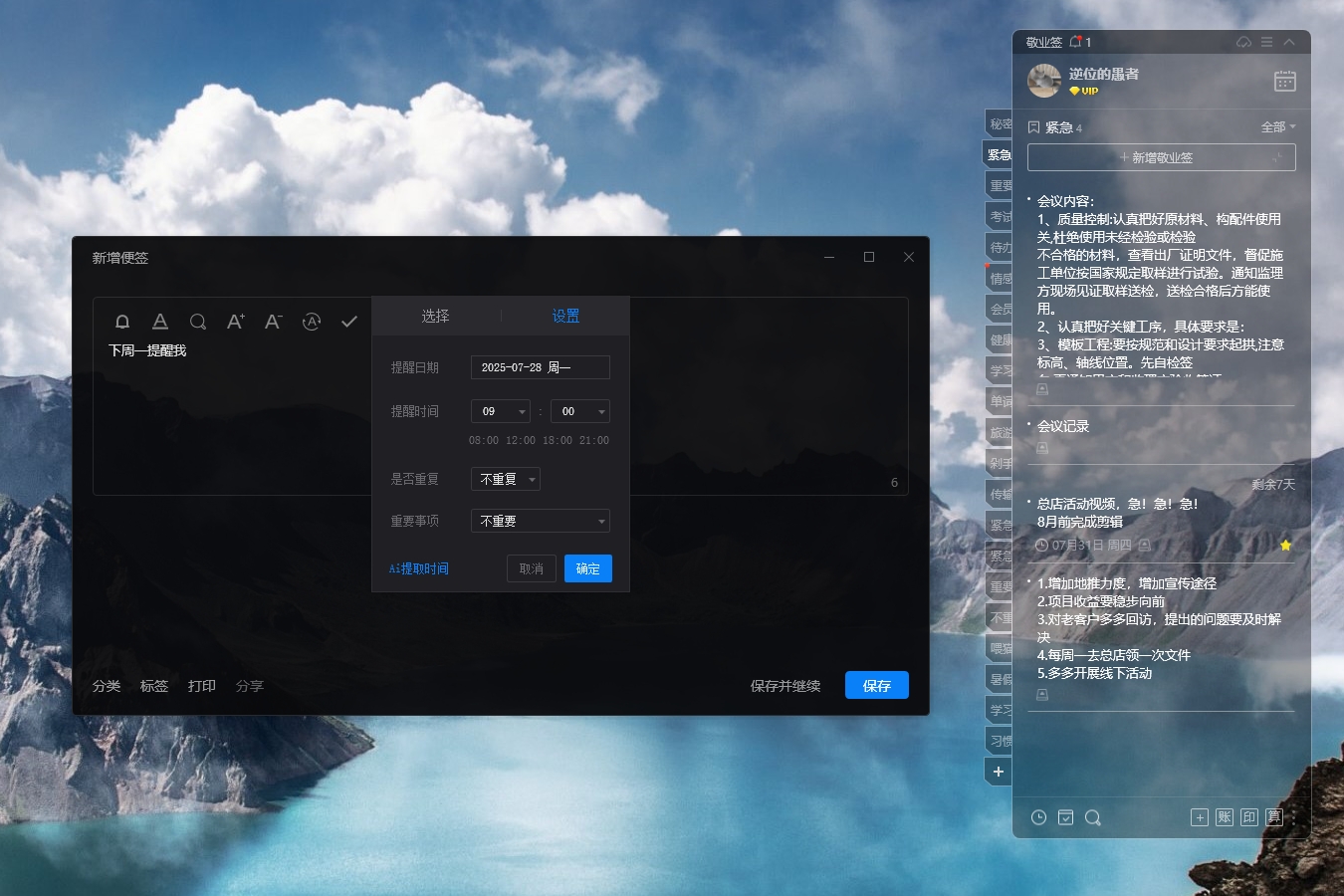
Task: Click the expand icon inside 新增敬业签 box
Action: (x=1276, y=157)
